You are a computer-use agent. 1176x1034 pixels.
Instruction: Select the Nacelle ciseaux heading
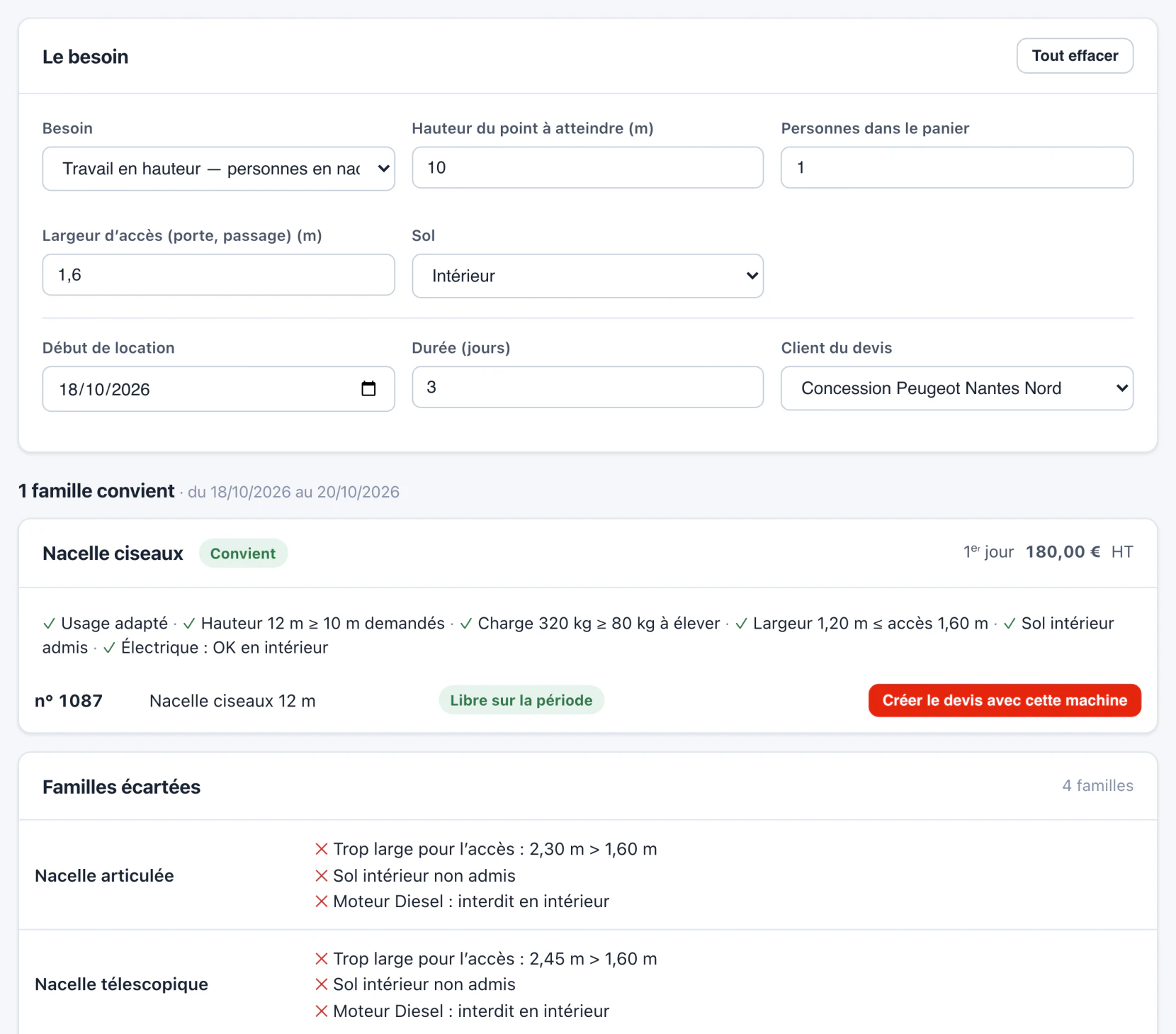tap(113, 553)
